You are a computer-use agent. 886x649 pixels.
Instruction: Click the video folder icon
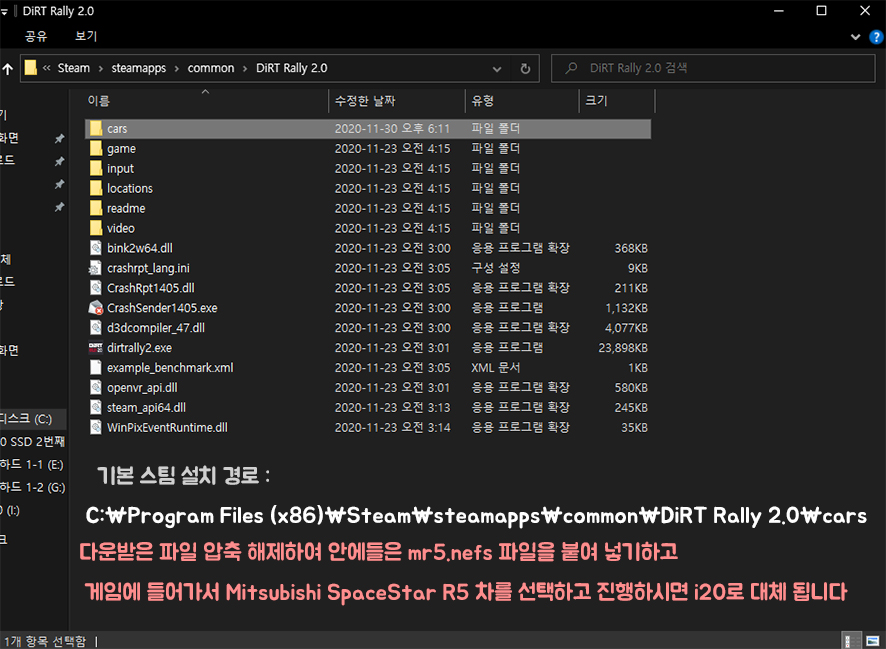point(96,228)
